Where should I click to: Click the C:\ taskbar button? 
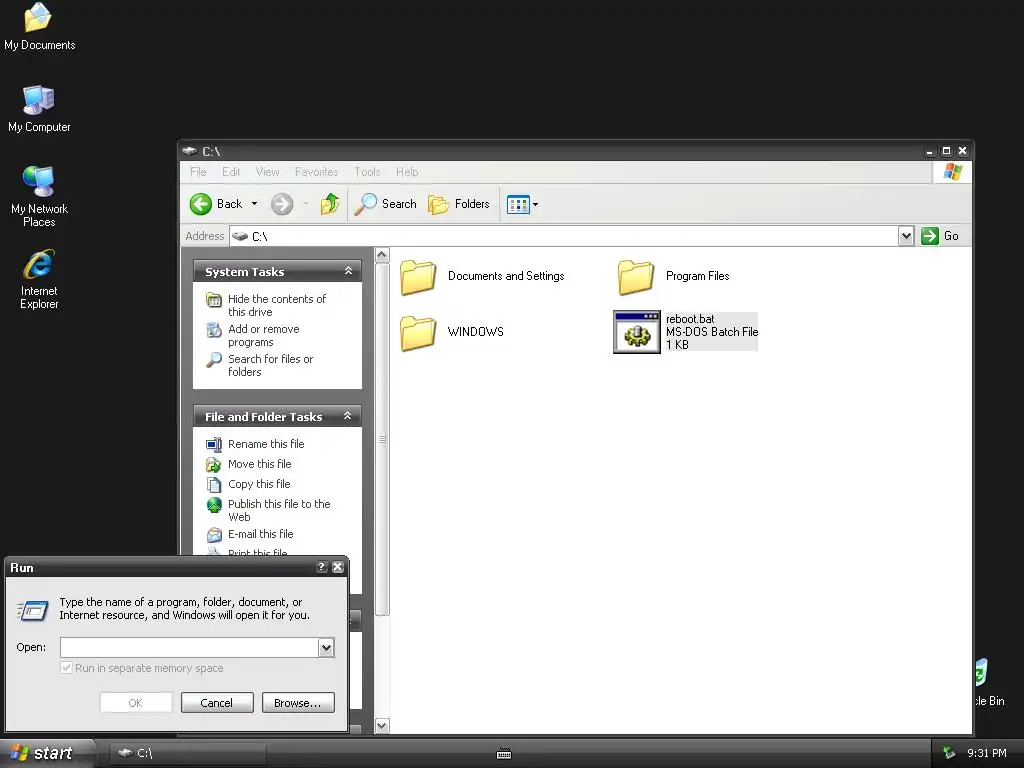point(187,753)
